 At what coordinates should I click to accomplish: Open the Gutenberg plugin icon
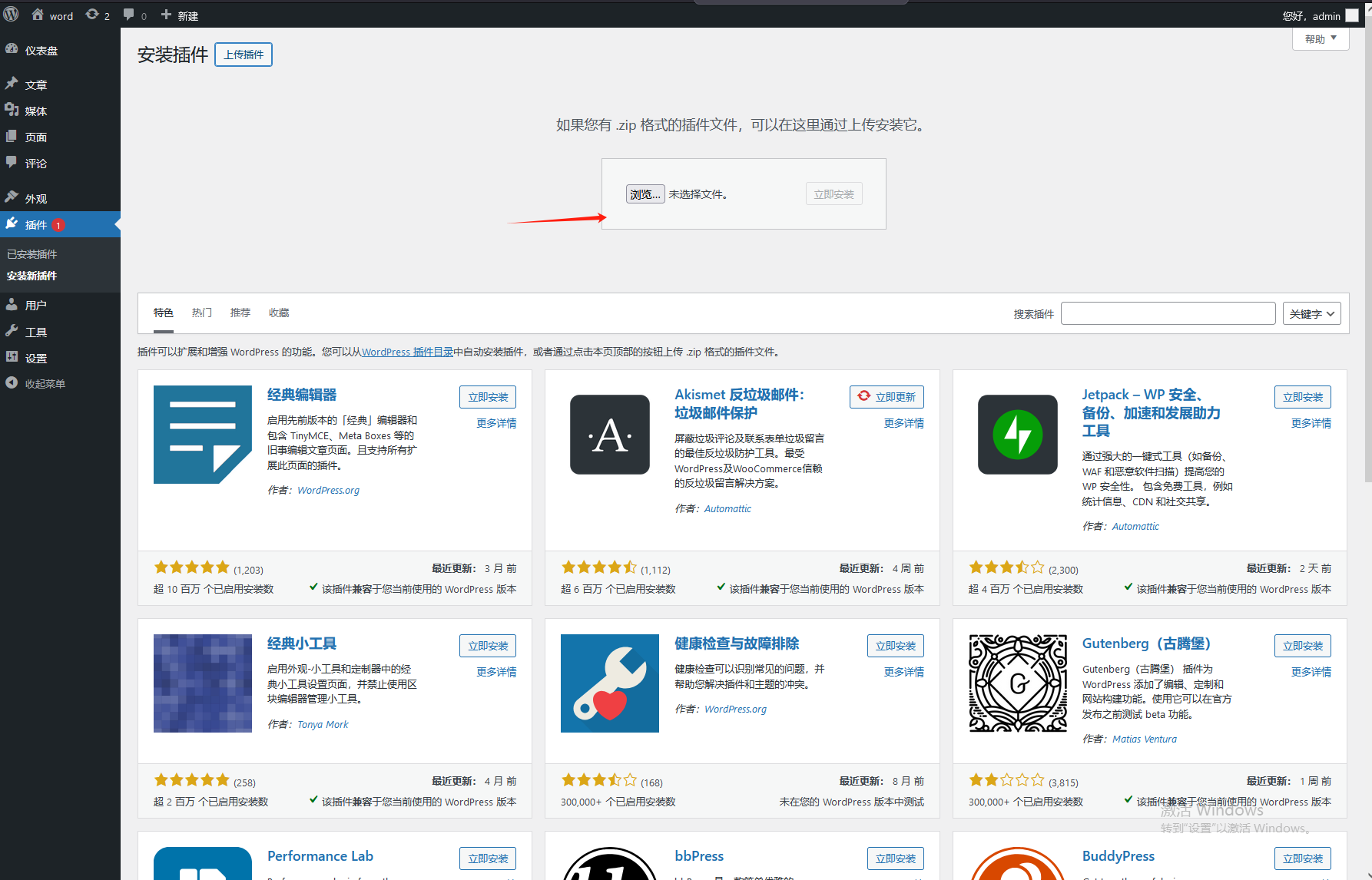pos(1018,683)
